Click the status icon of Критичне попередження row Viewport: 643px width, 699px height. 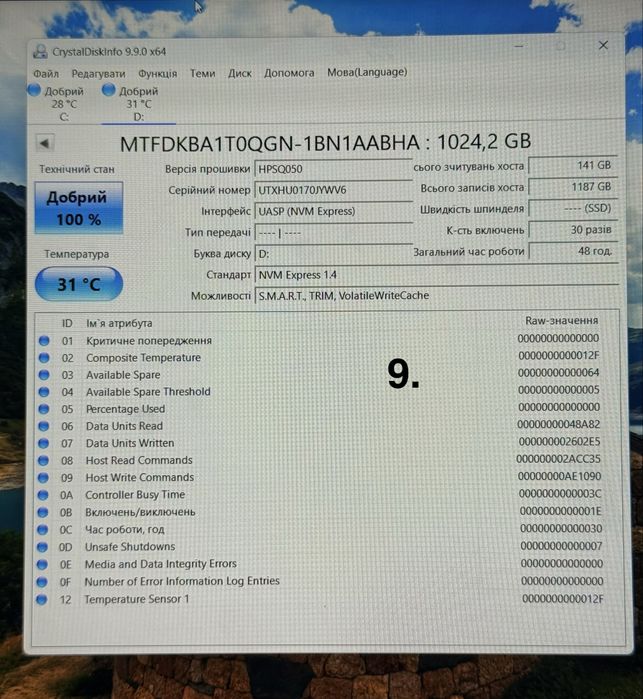(44, 341)
